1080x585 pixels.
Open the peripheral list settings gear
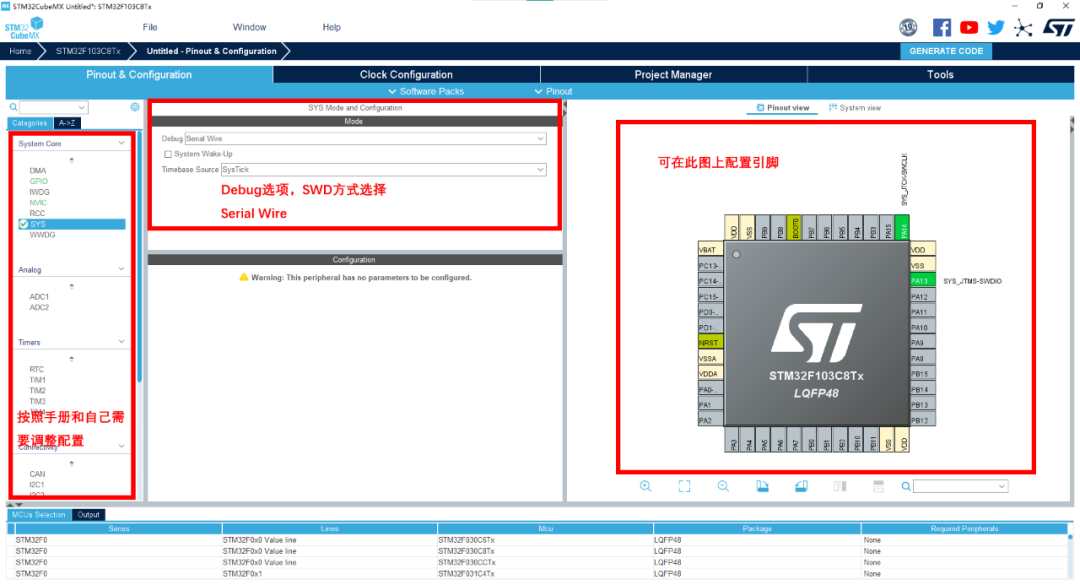(x=135, y=107)
